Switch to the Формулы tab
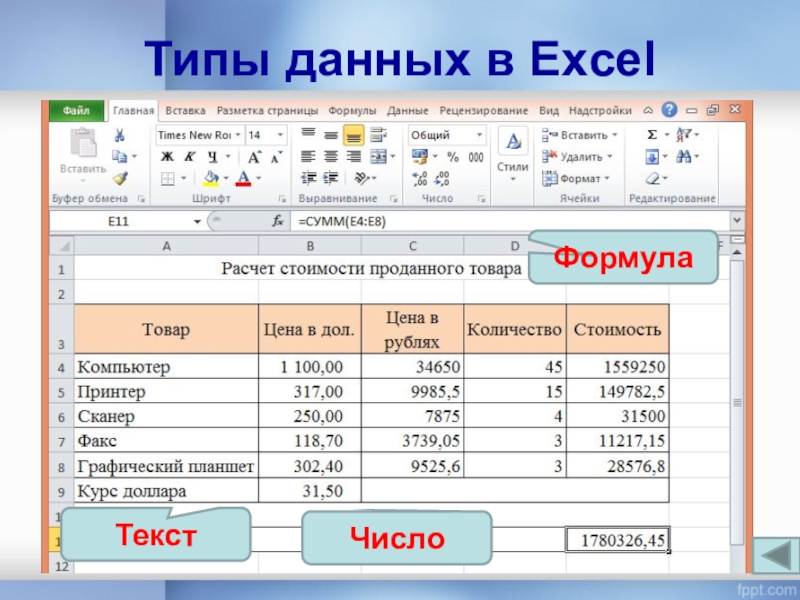 (x=352, y=111)
